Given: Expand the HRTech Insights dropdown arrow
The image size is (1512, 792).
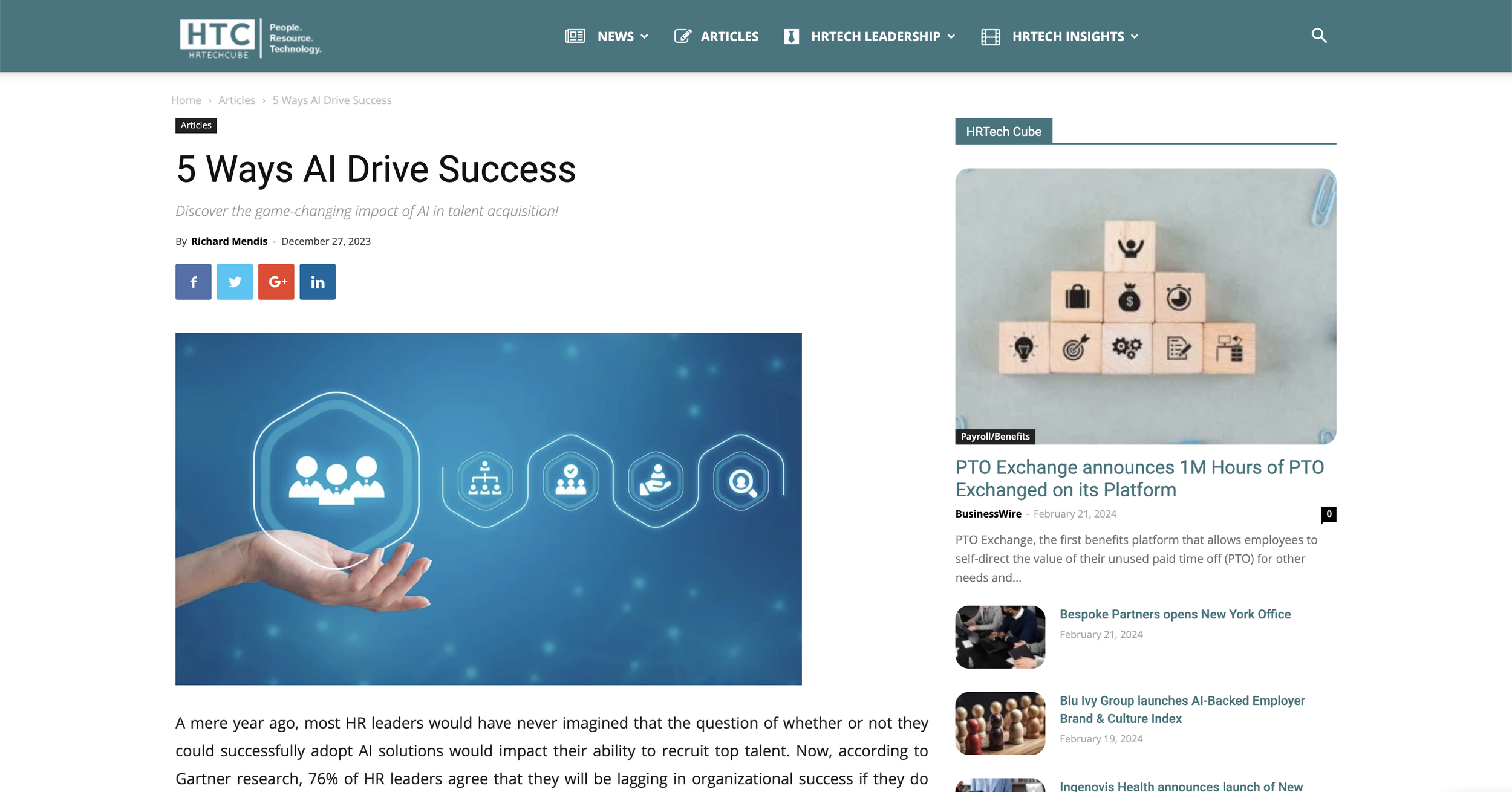Looking at the screenshot, I should click(x=1135, y=37).
